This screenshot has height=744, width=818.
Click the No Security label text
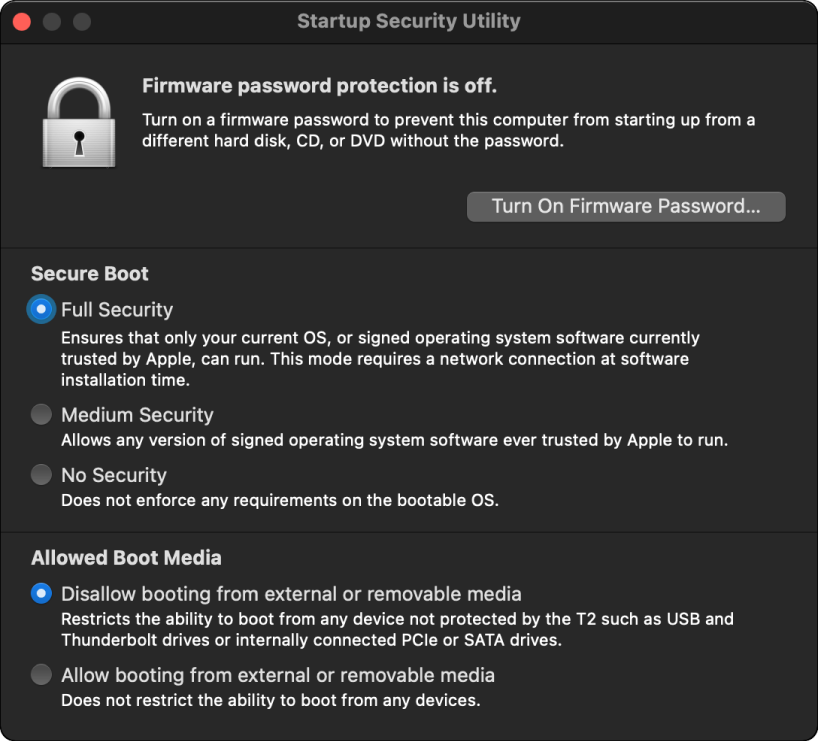click(x=116, y=474)
